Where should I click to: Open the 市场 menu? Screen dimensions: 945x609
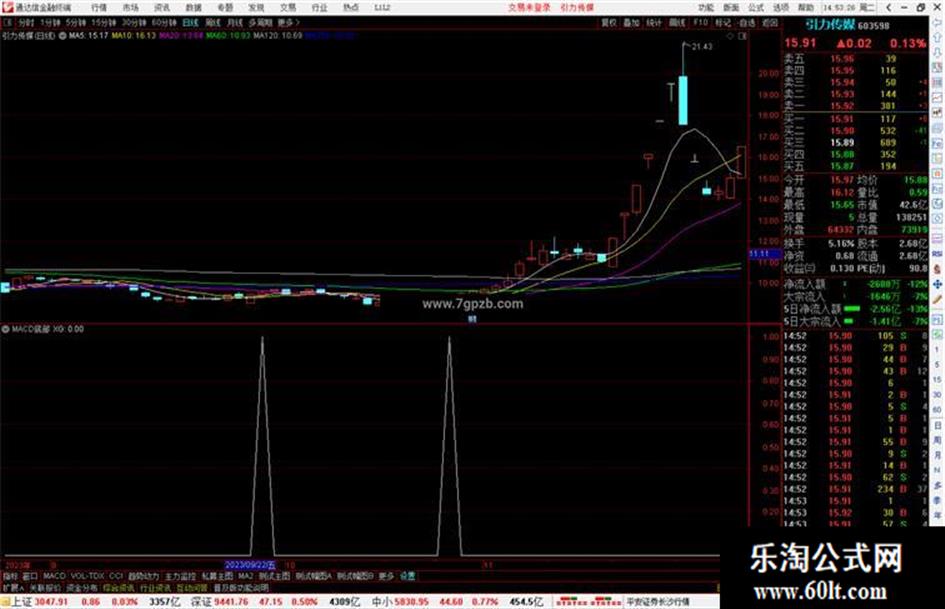(x=130, y=7)
